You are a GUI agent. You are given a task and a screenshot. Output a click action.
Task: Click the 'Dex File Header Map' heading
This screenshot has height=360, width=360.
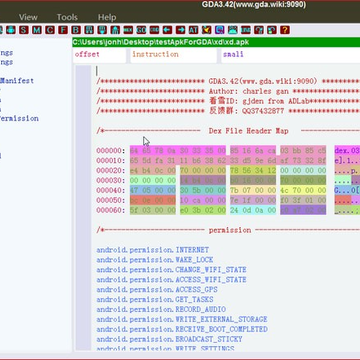249,131
